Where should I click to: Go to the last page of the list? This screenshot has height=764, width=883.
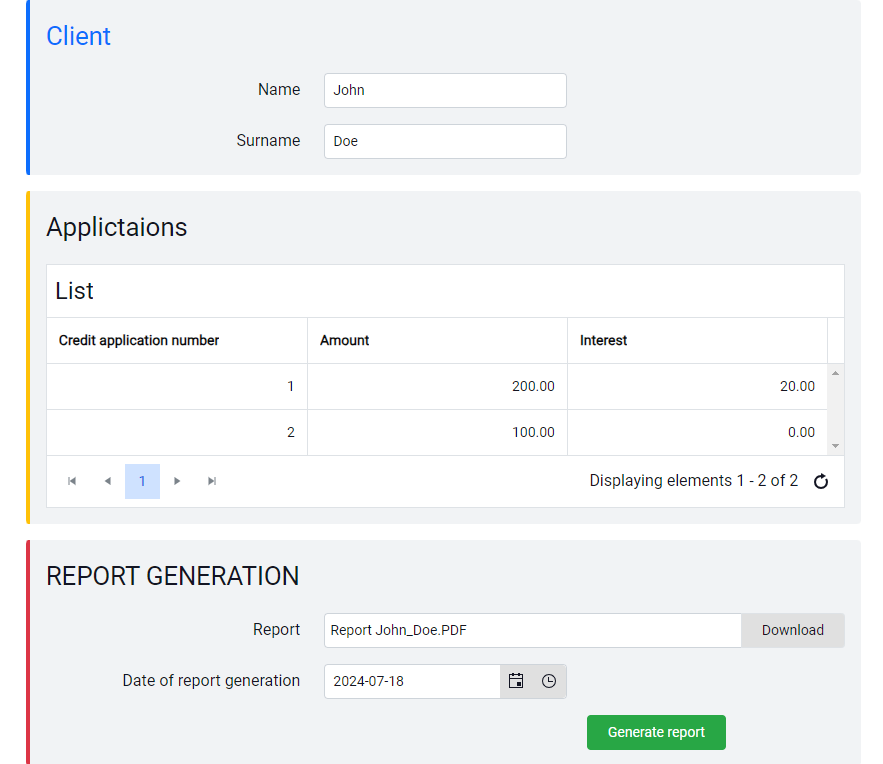click(212, 481)
